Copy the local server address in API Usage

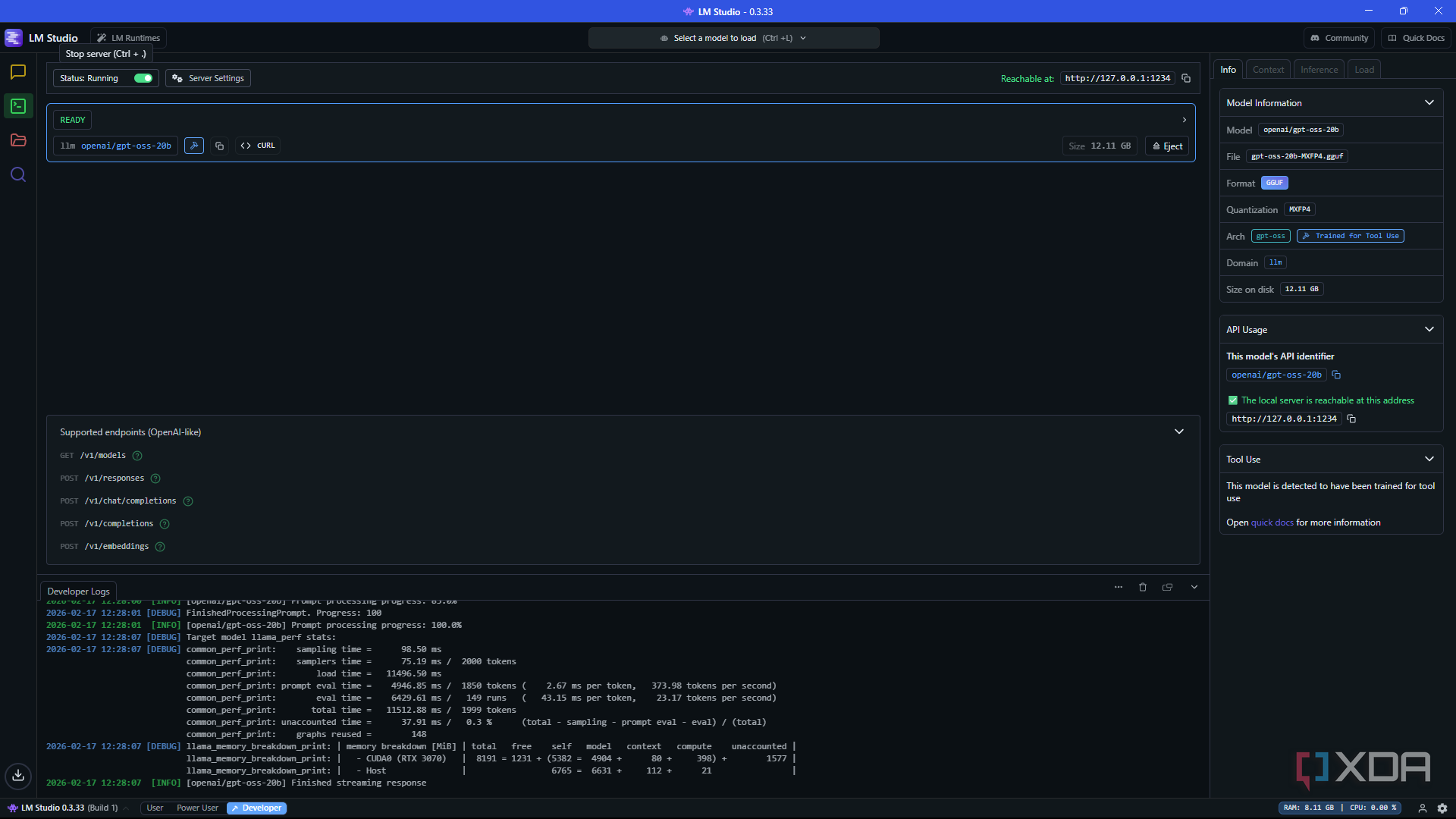coord(1351,419)
